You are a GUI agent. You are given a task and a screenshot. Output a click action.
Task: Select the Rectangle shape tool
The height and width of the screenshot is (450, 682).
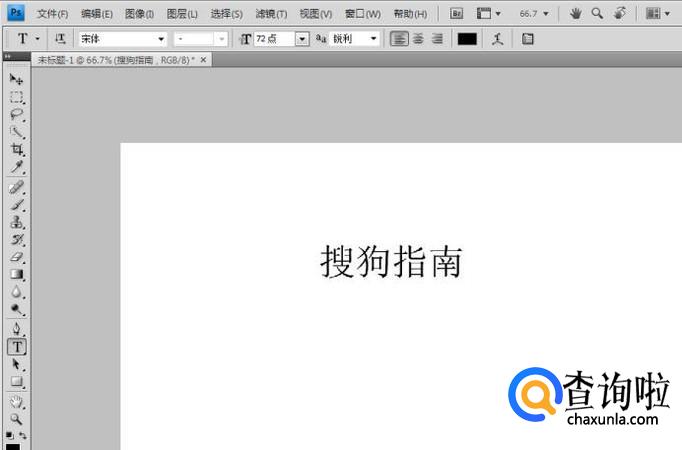[x=17, y=381]
